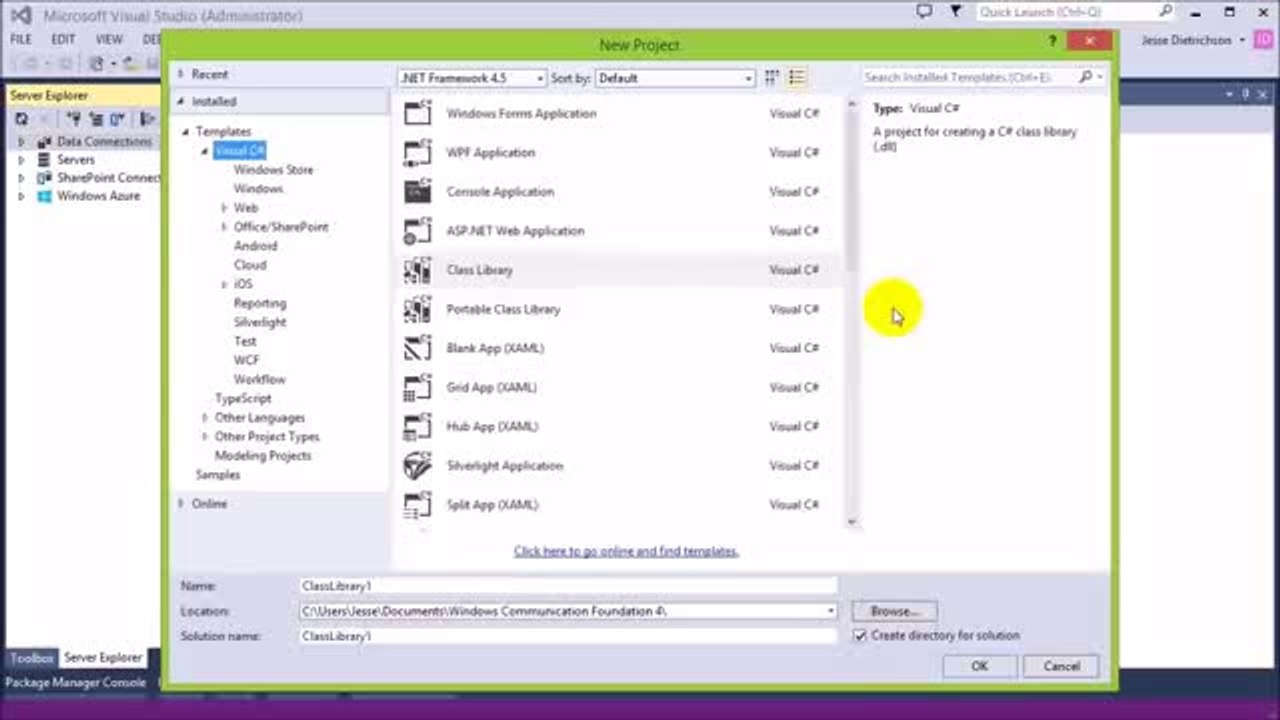This screenshot has height=720, width=1280.
Task: Expand the Recent section
Action: tap(181, 74)
